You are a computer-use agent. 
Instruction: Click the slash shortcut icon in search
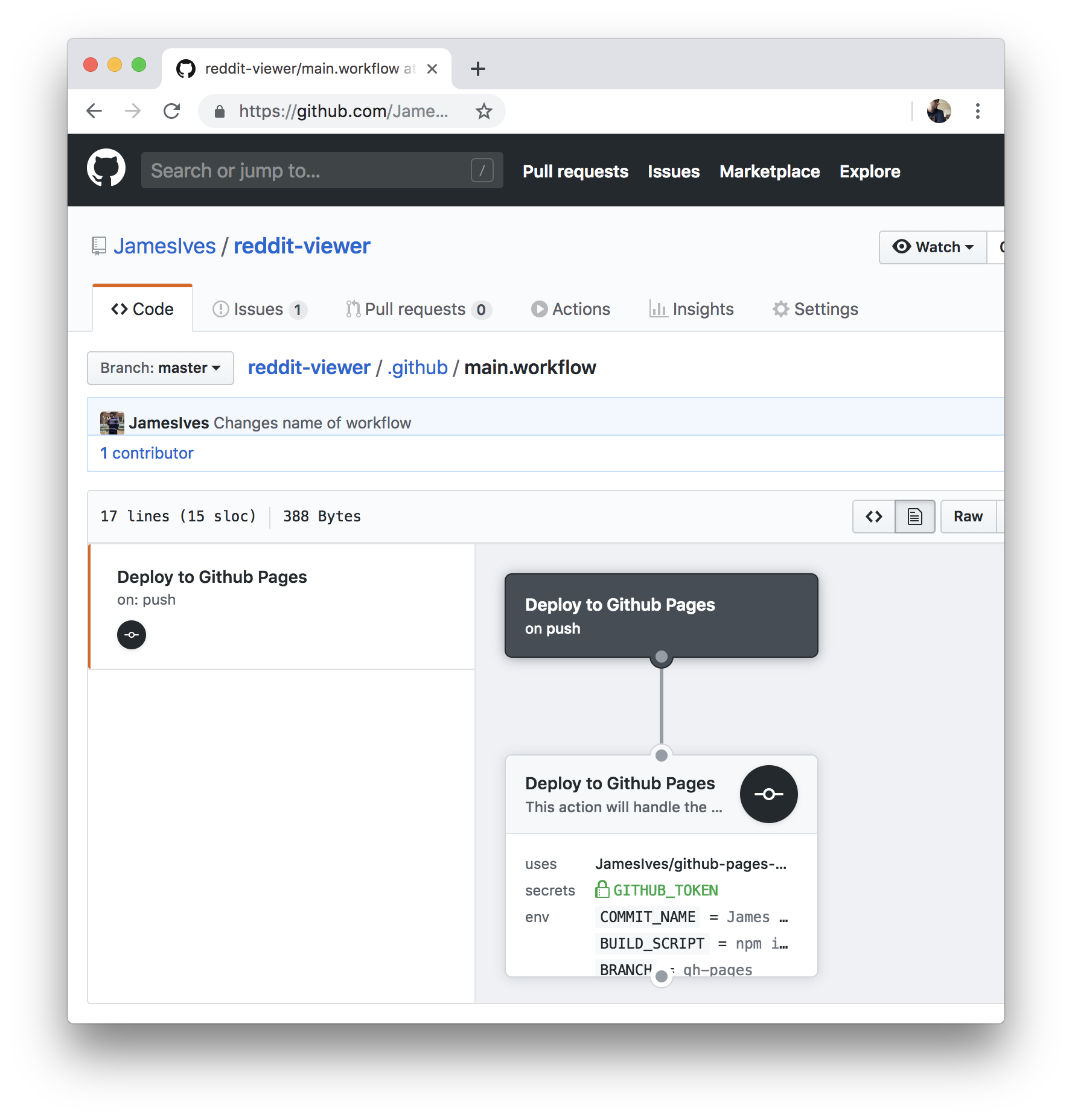[482, 171]
